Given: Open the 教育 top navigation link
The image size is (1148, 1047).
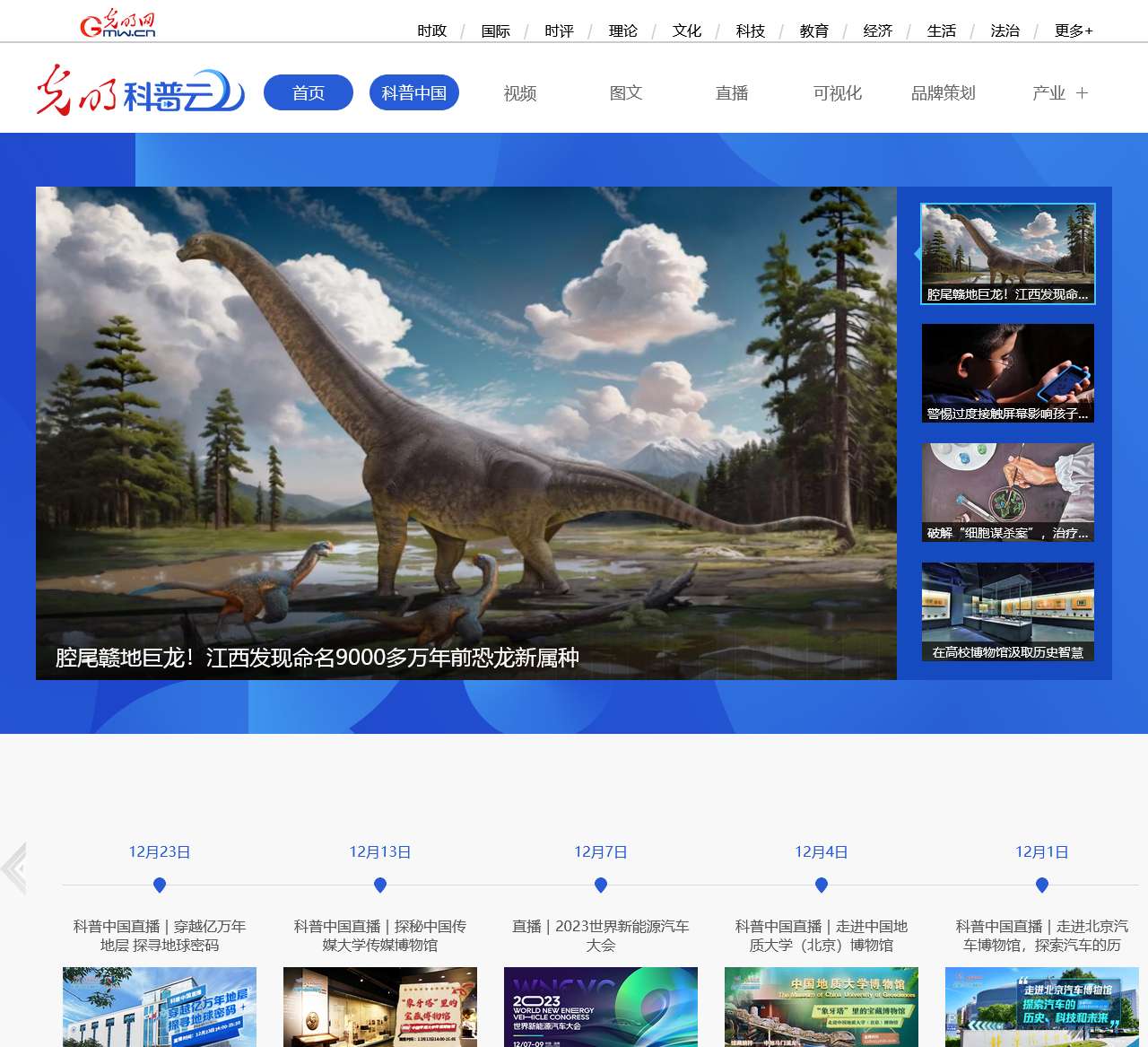Looking at the screenshot, I should pos(814,31).
